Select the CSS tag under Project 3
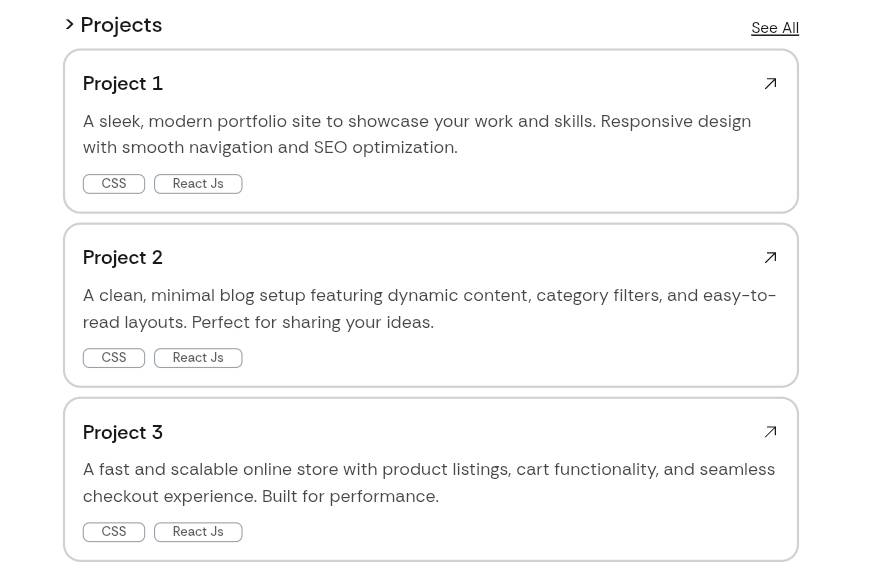The width and height of the screenshot is (871, 581). [113, 531]
